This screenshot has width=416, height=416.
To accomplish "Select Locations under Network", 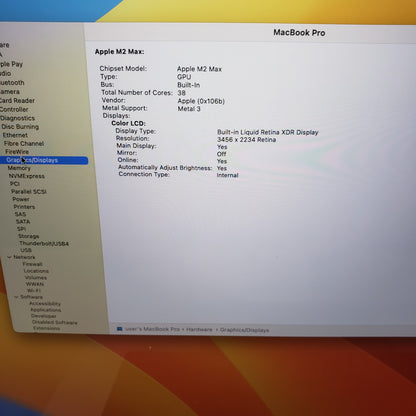I will (x=36, y=271).
